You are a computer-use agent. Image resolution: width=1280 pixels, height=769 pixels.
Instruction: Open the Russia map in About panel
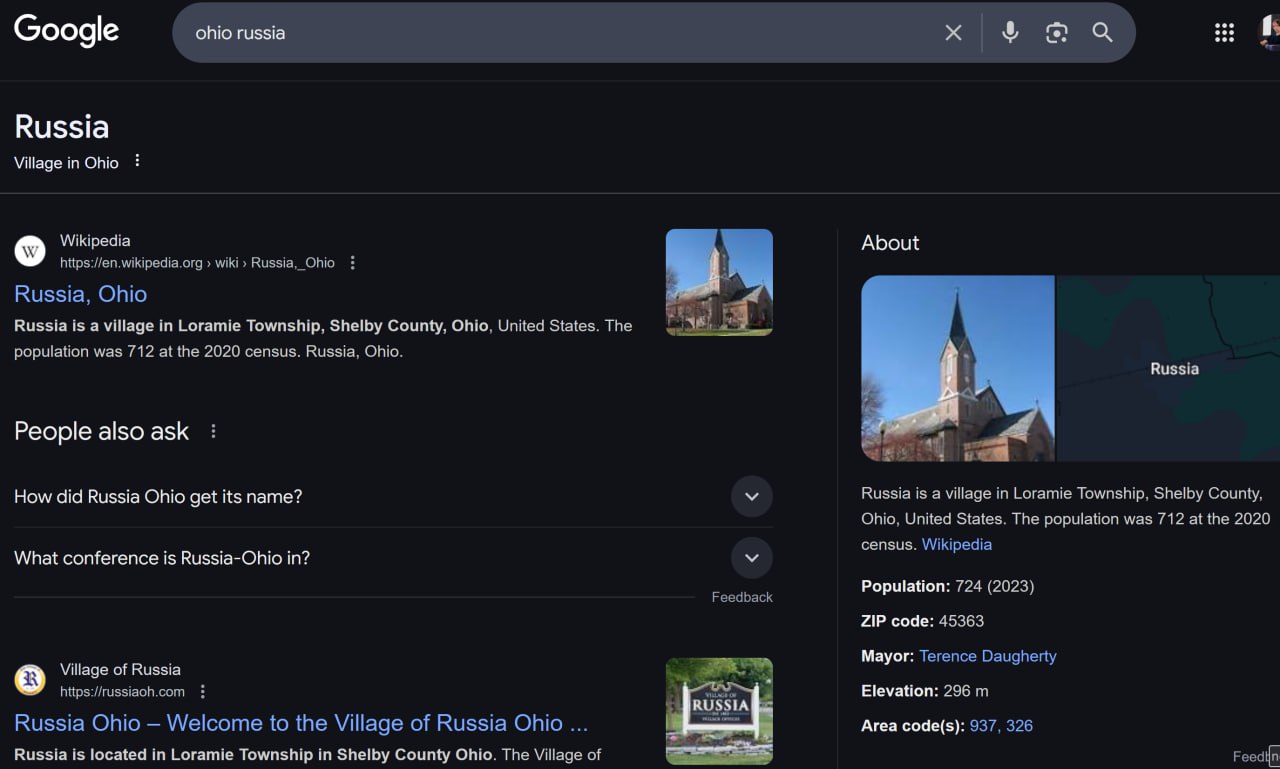1168,368
